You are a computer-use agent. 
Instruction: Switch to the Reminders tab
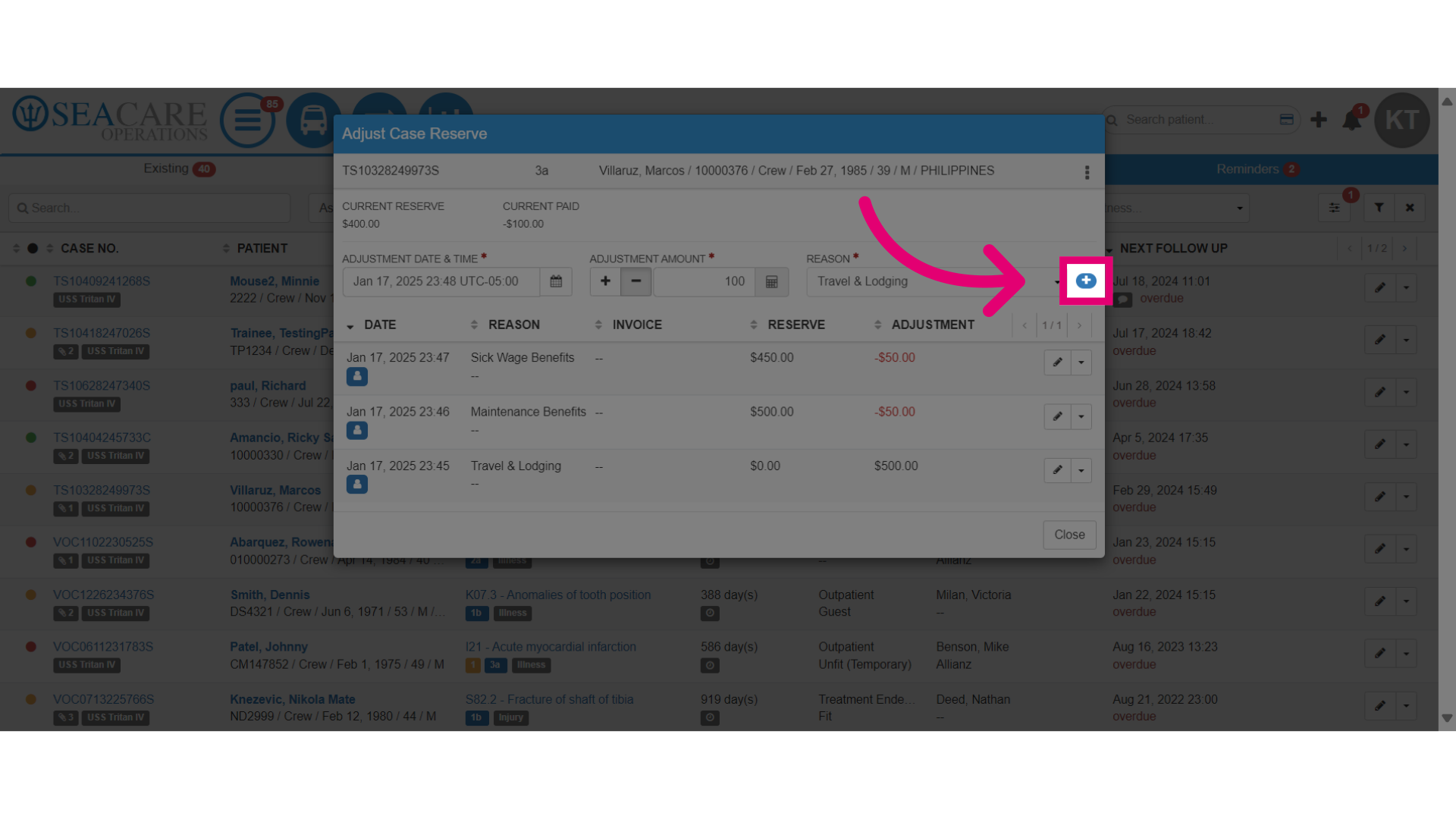point(1257,169)
